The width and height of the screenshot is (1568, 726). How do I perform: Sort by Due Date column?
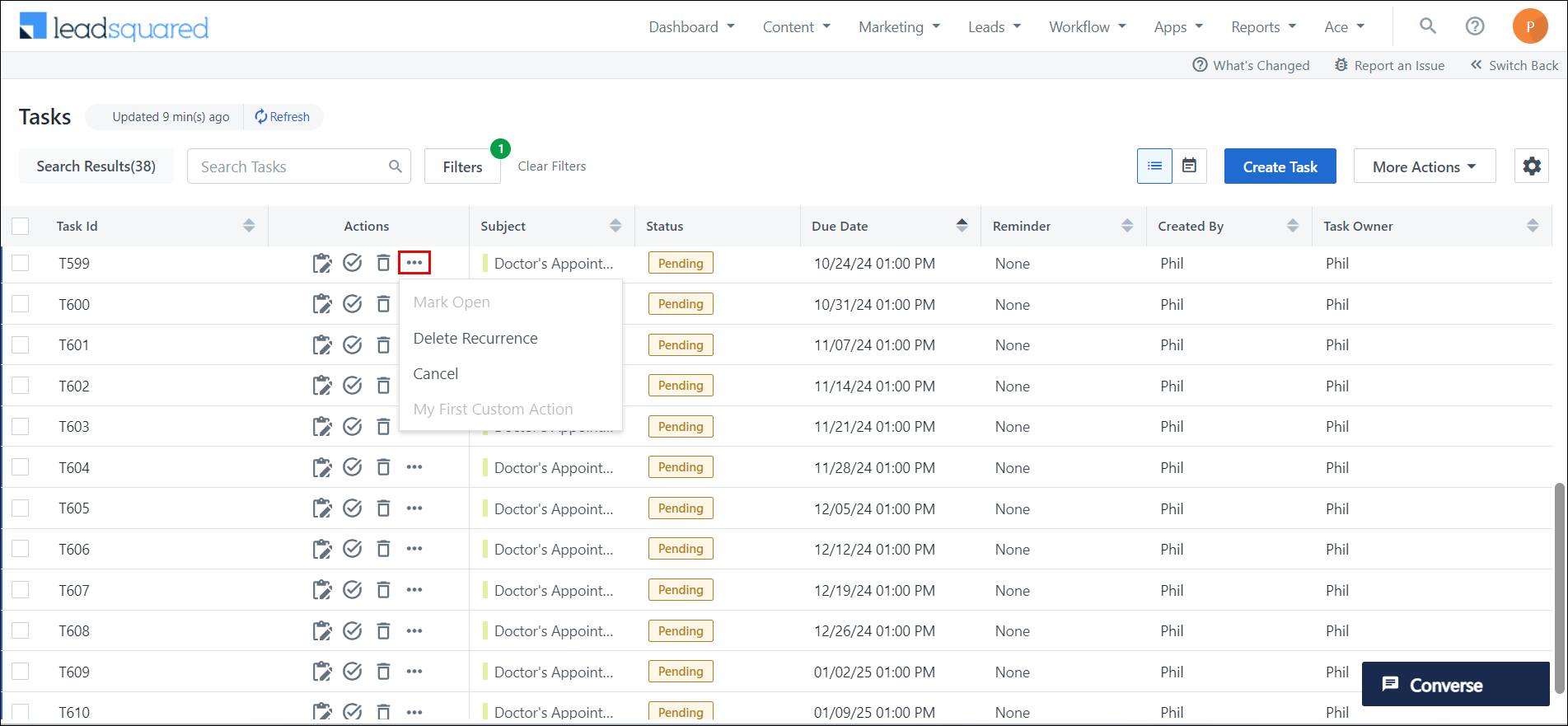pyautogui.click(x=962, y=226)
